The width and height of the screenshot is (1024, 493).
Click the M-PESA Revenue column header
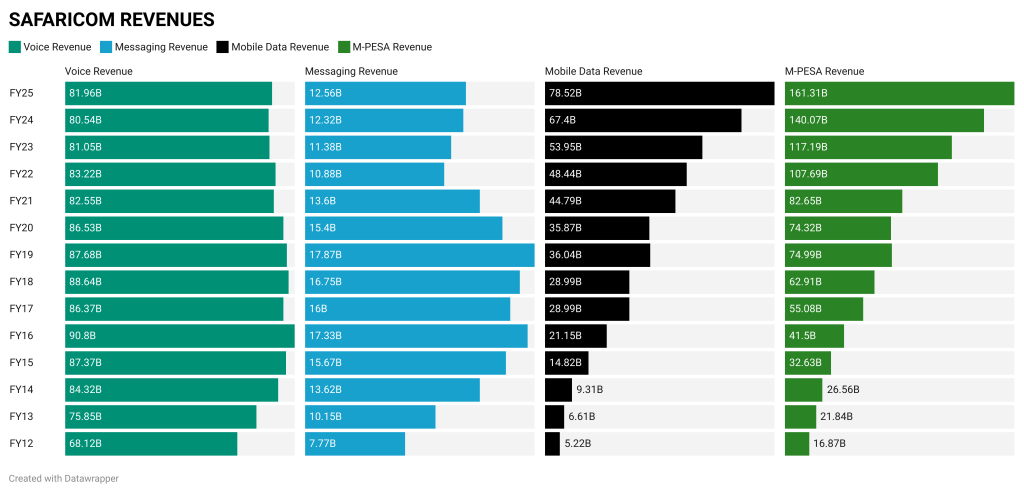tap(824, 71)
